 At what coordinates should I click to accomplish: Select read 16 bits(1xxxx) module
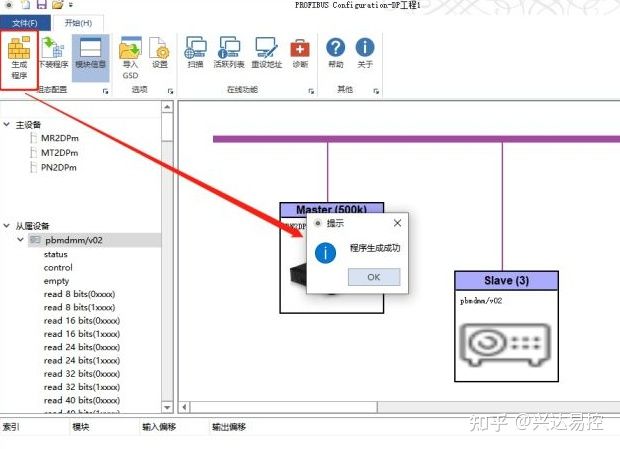[82, 334]
